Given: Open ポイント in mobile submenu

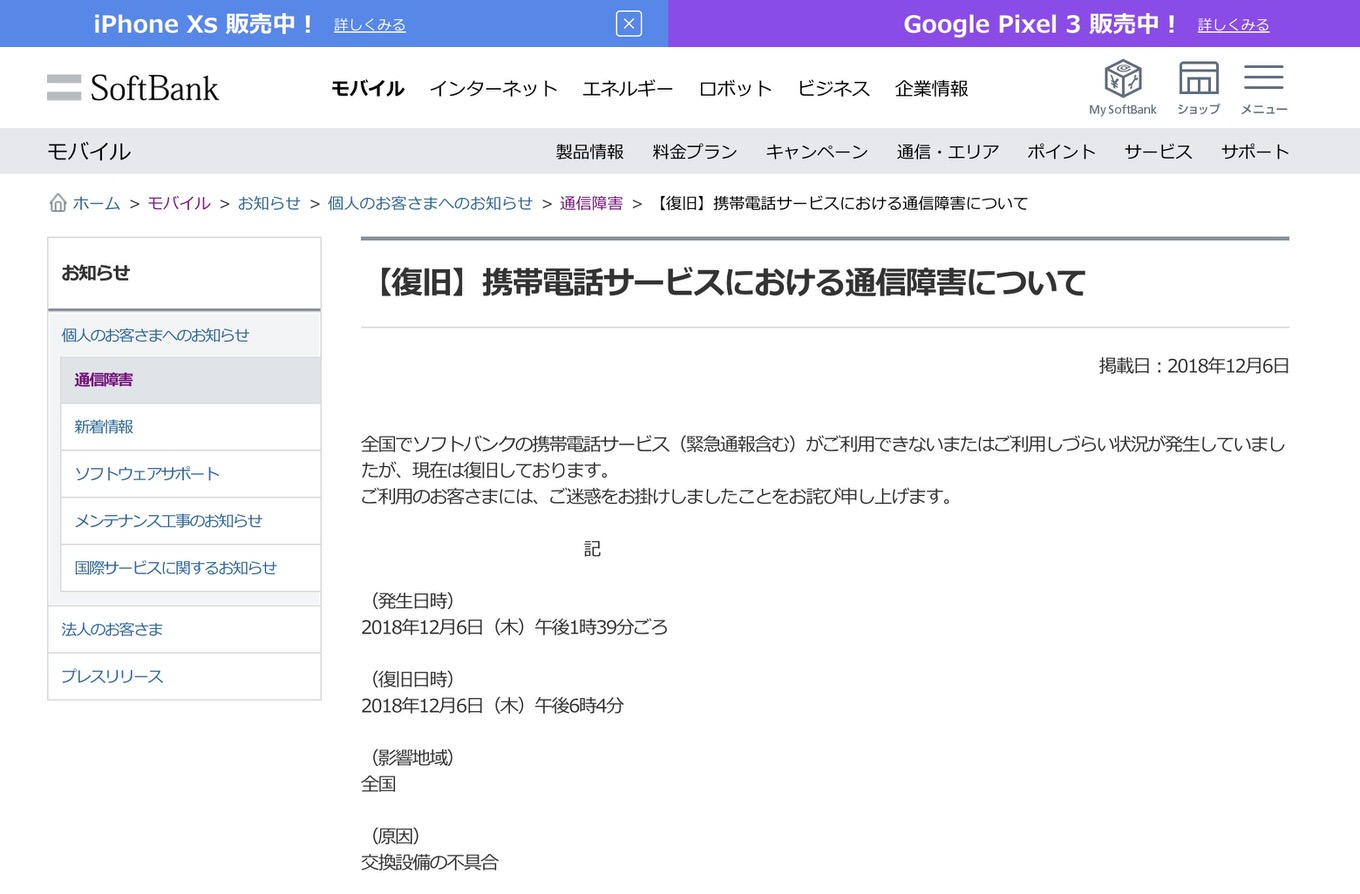Looking at the screenshot, I should pyautogui.click(x=1062, y=152).
